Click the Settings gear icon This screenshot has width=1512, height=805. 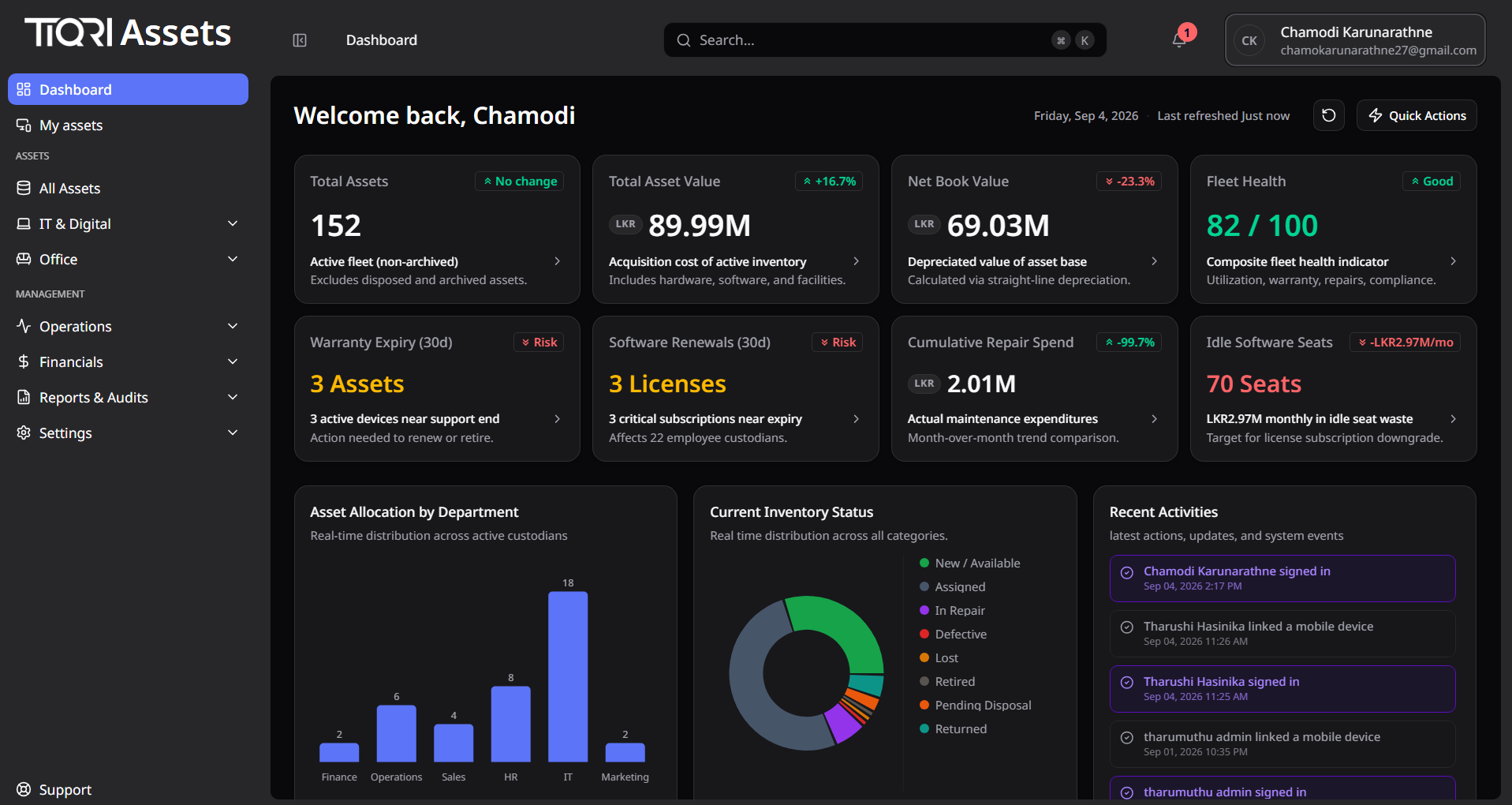24,432
